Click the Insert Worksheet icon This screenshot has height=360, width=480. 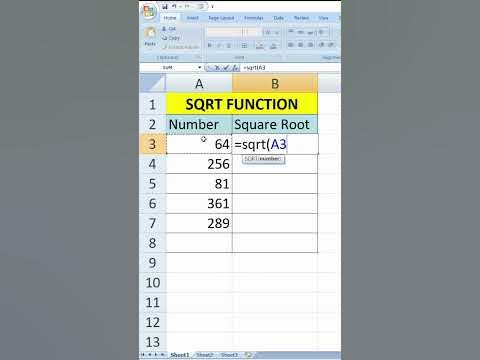pyautogui.click(x=249, y=355)
